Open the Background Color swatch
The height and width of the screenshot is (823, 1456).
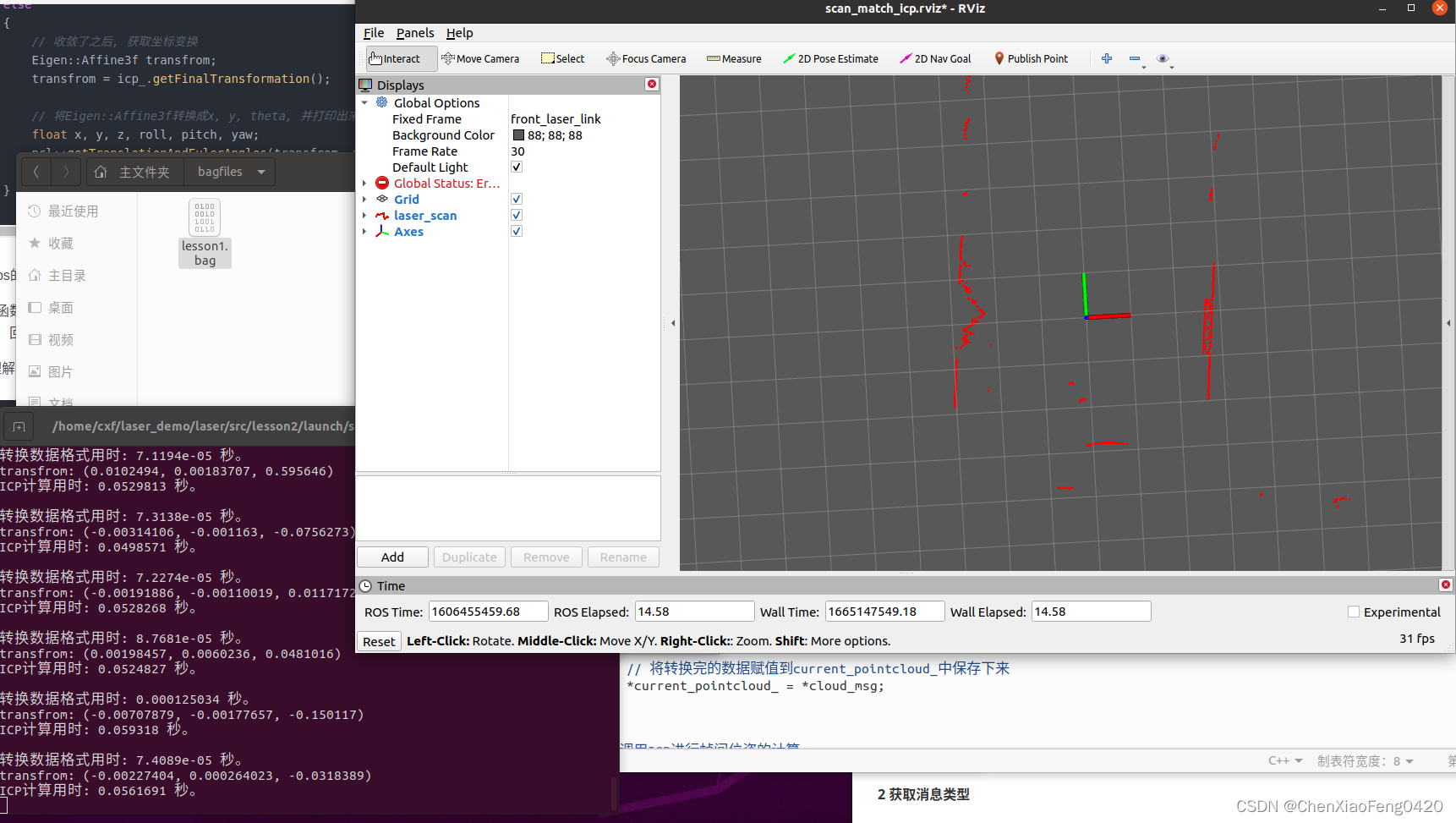coord(519,134)
